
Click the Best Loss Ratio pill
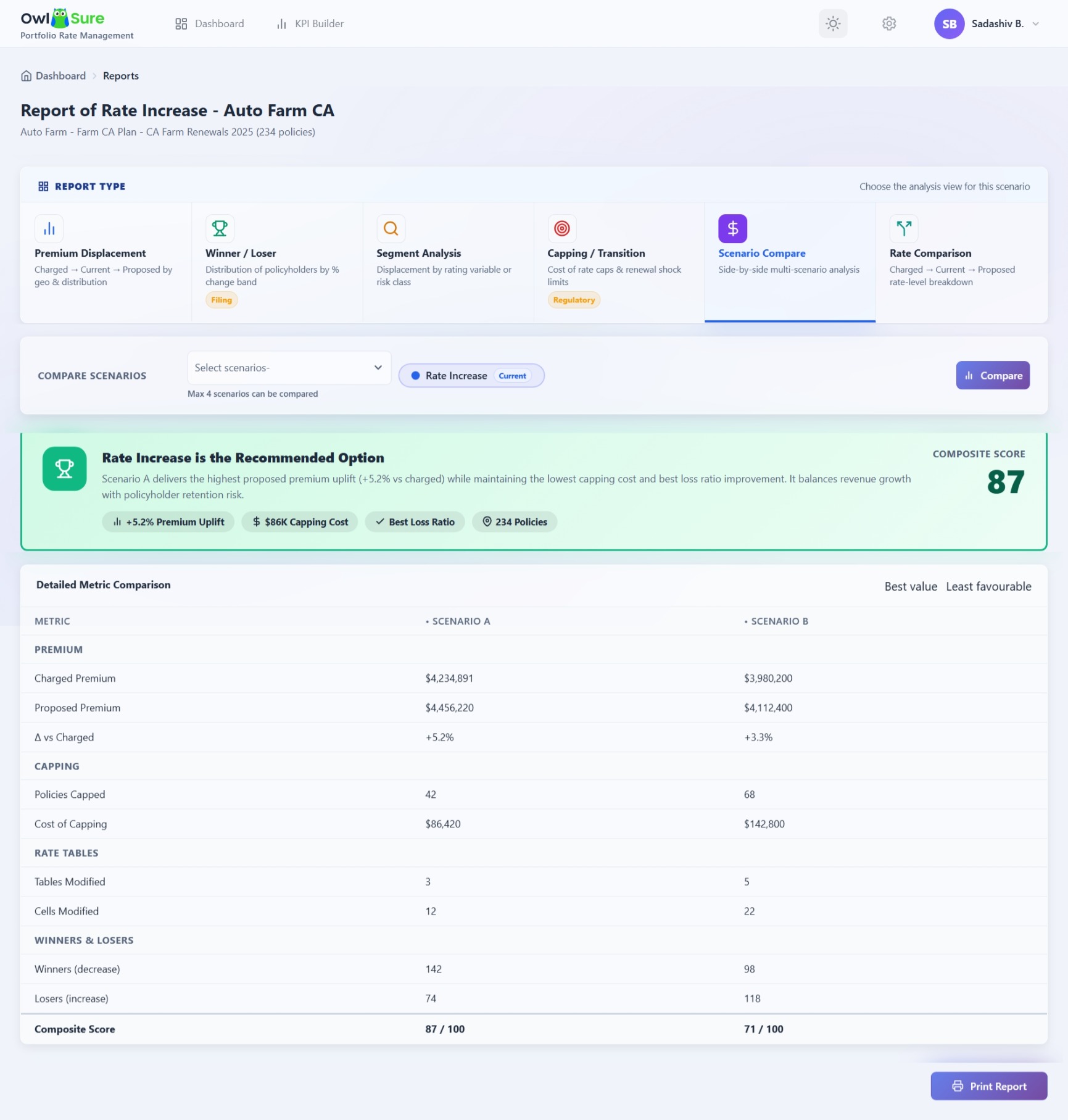coord(415,522)
